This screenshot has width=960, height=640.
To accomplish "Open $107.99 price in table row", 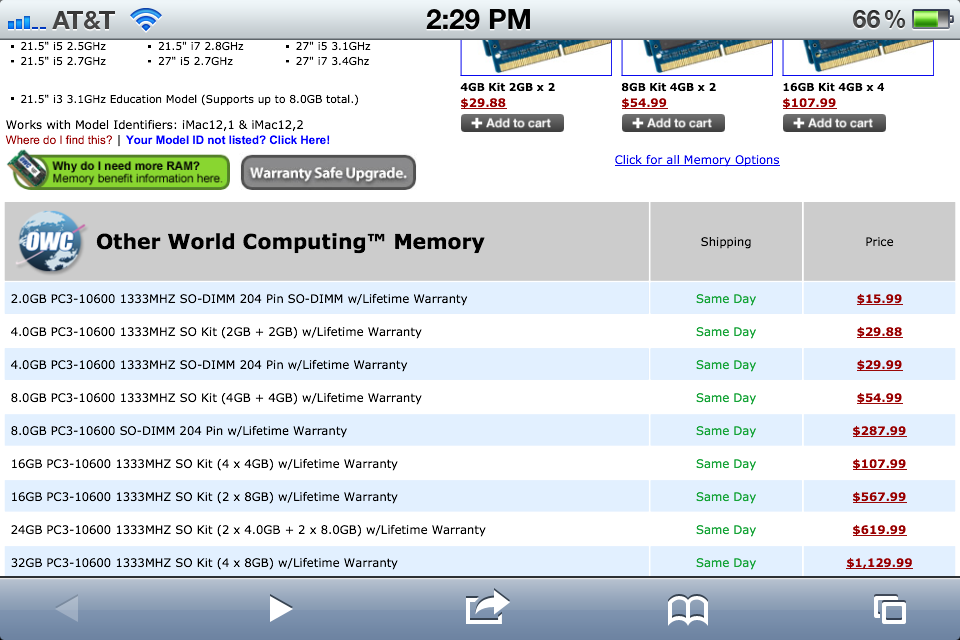I will pos(879,464).
